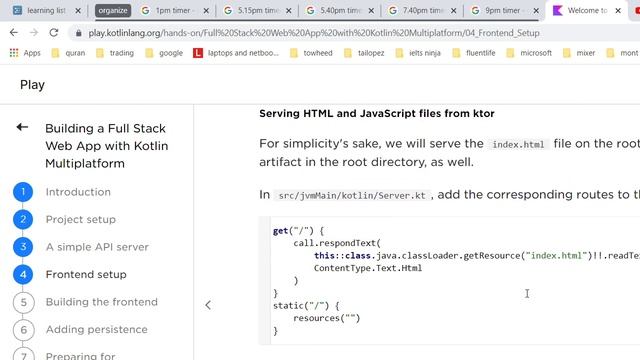Viewport: 640px width, 360px height.
Task: Click the organize tab group label
Action: 113,11
